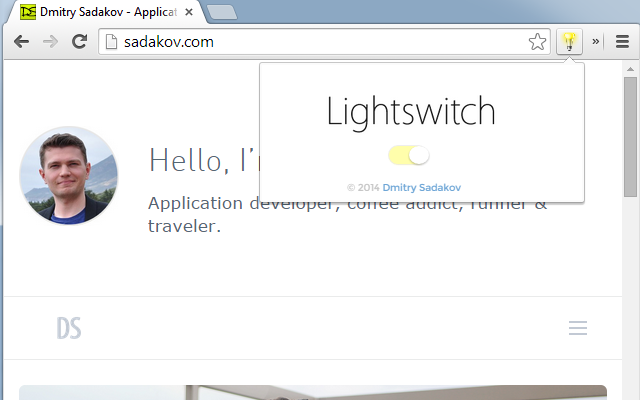Click the page icon in address bar
The height and width of the screenshot is (400, 640).
click(x=111, y=42)
